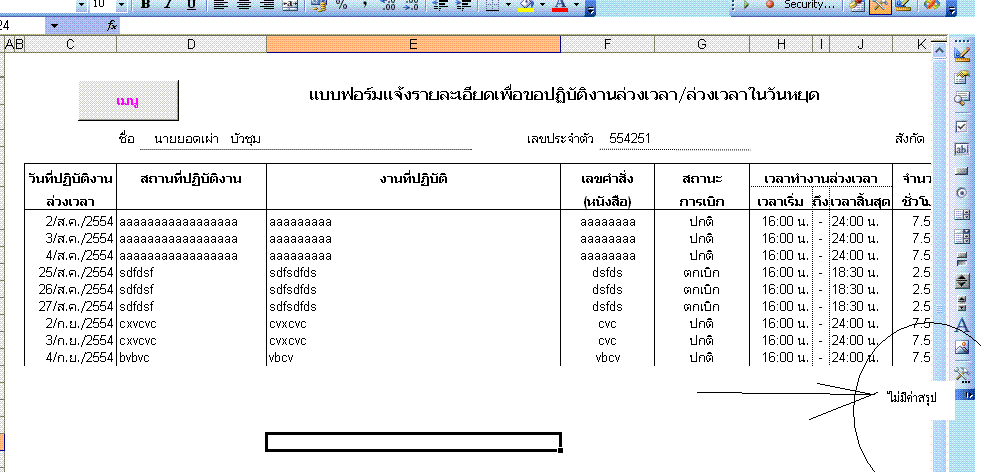Image resolution: width=981 pixels, height=472 pixels.
Task: Open the font size dropdown
Action: [124, 5]
